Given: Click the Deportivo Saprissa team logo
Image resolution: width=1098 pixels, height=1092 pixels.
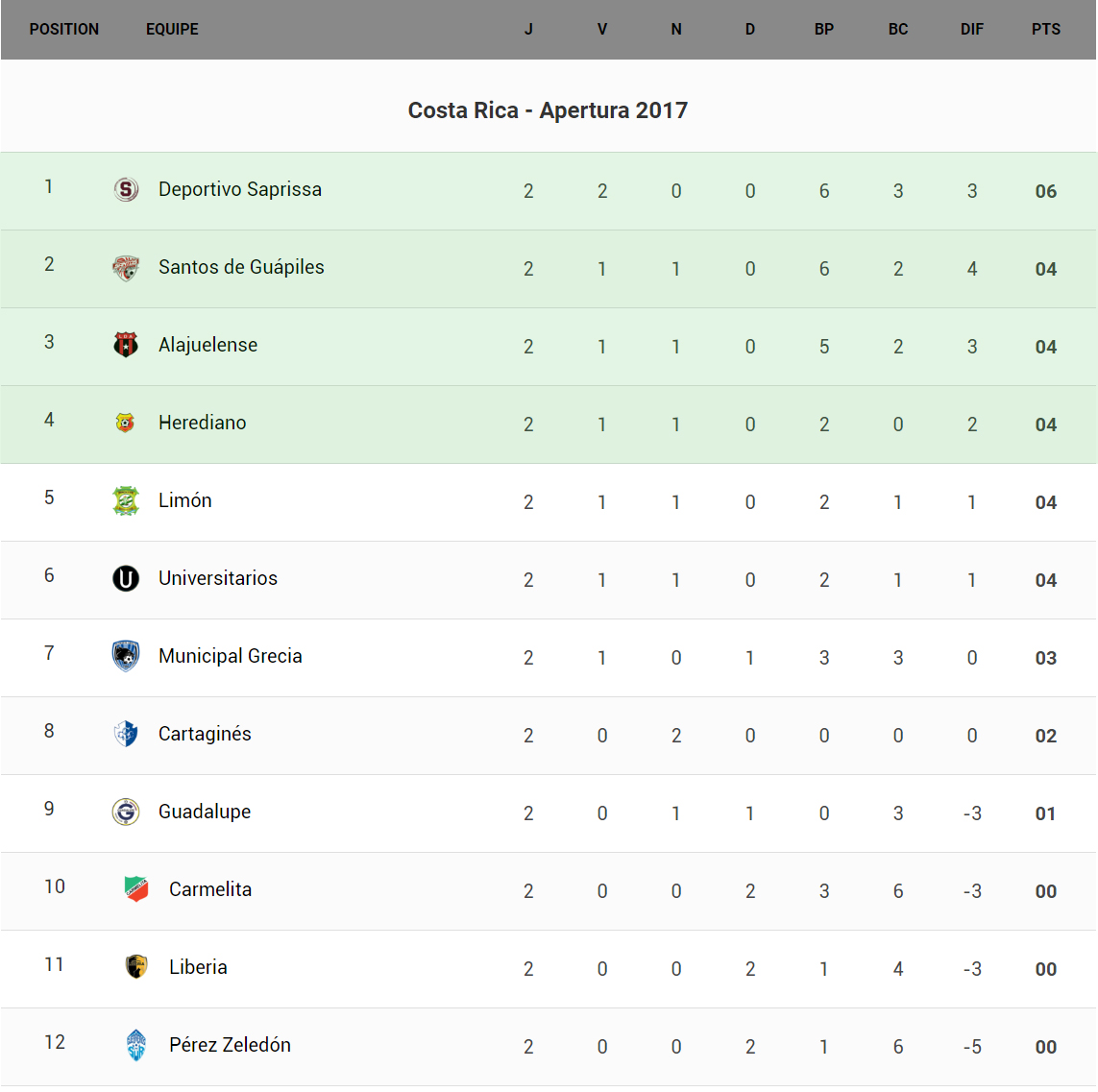Looking at the screenshot, I should [x=126, y=190].
